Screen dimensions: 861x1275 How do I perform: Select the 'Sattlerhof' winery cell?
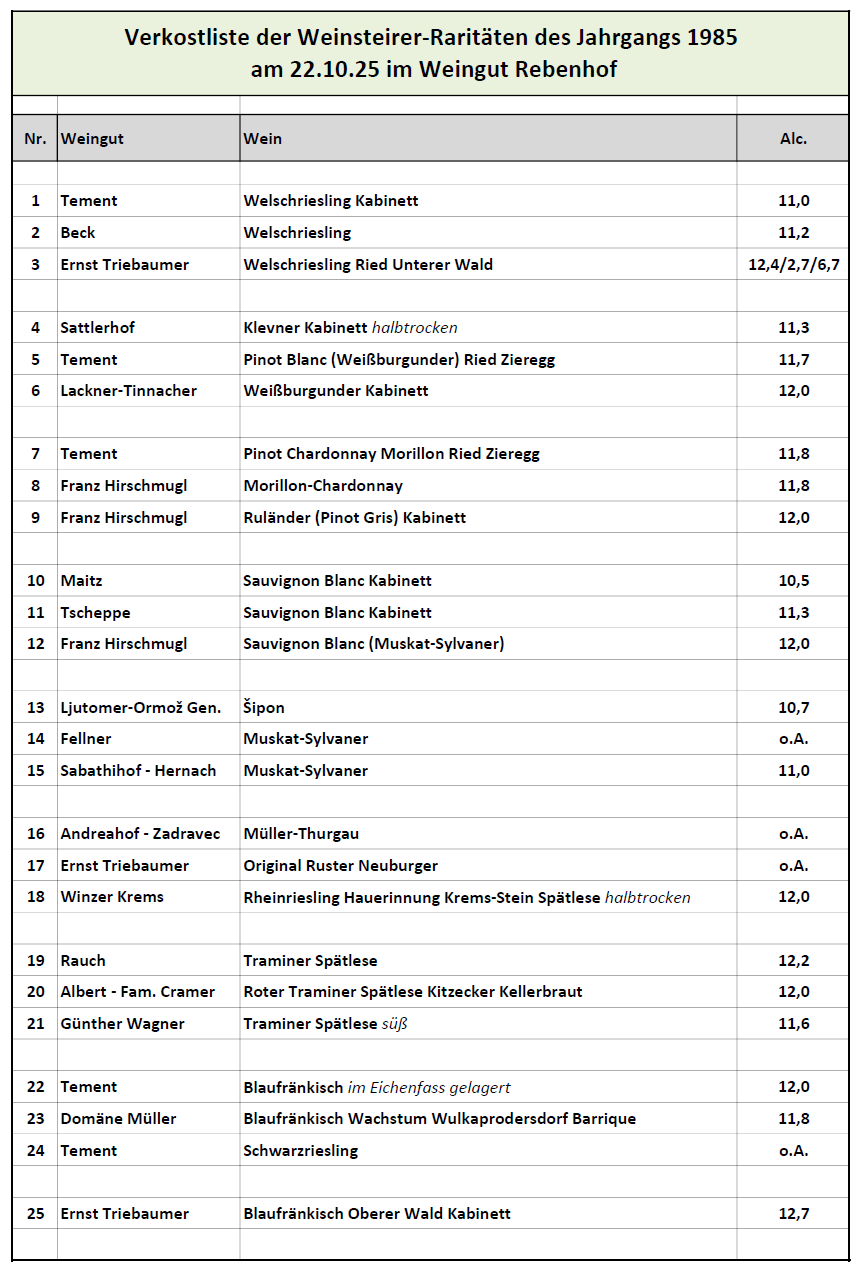click(97, 328)
